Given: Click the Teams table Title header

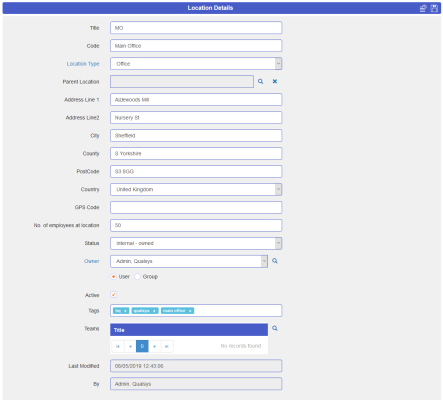Looking at the screenshot, I should point(189,330).
